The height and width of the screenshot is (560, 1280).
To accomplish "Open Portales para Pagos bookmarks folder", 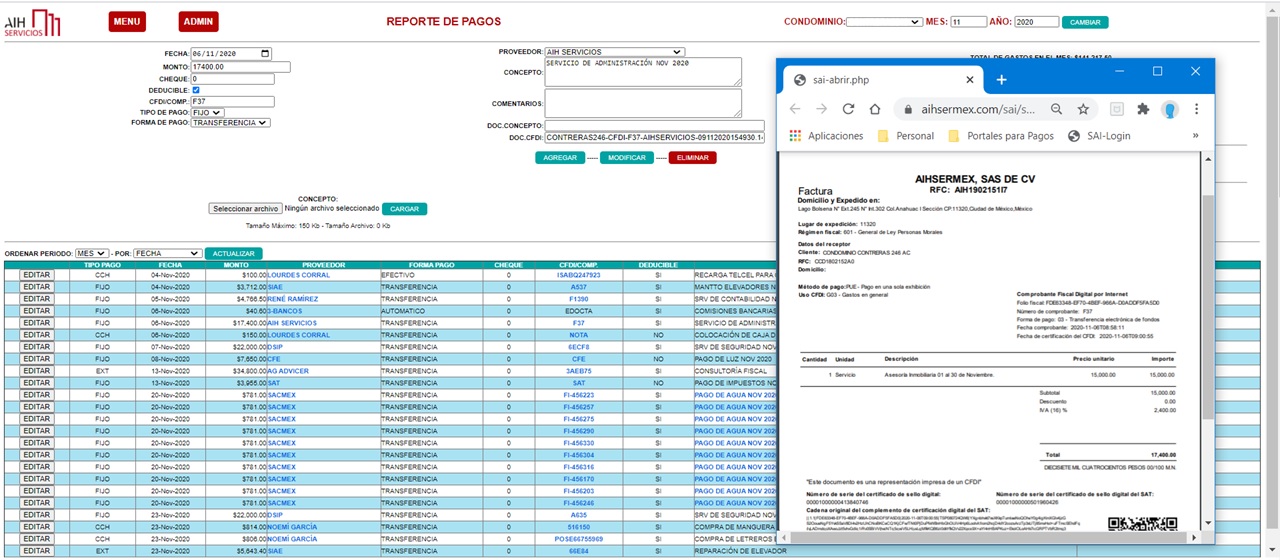I will pos(1001,136).
